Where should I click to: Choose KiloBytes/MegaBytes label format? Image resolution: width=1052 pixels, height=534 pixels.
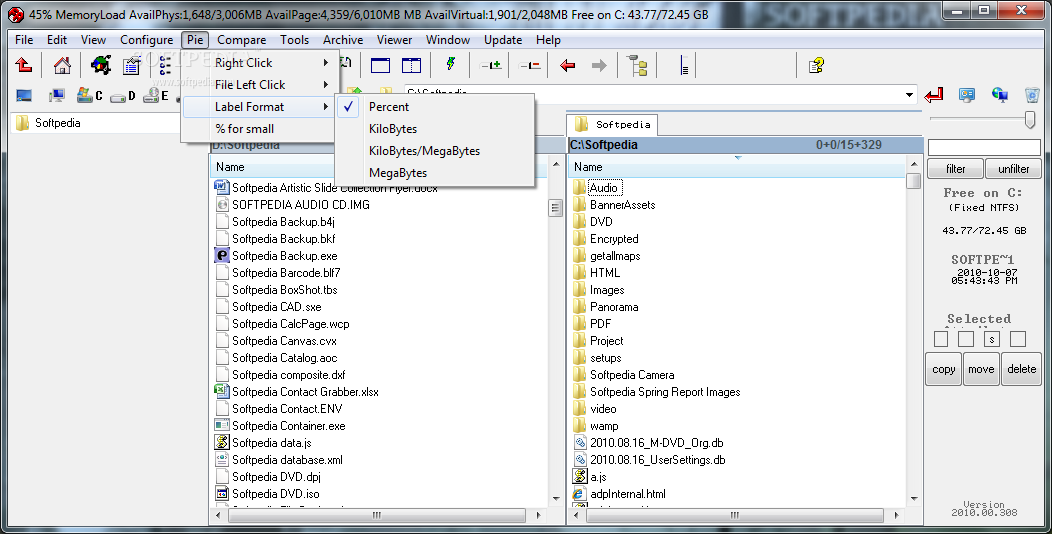click(434, 151)
